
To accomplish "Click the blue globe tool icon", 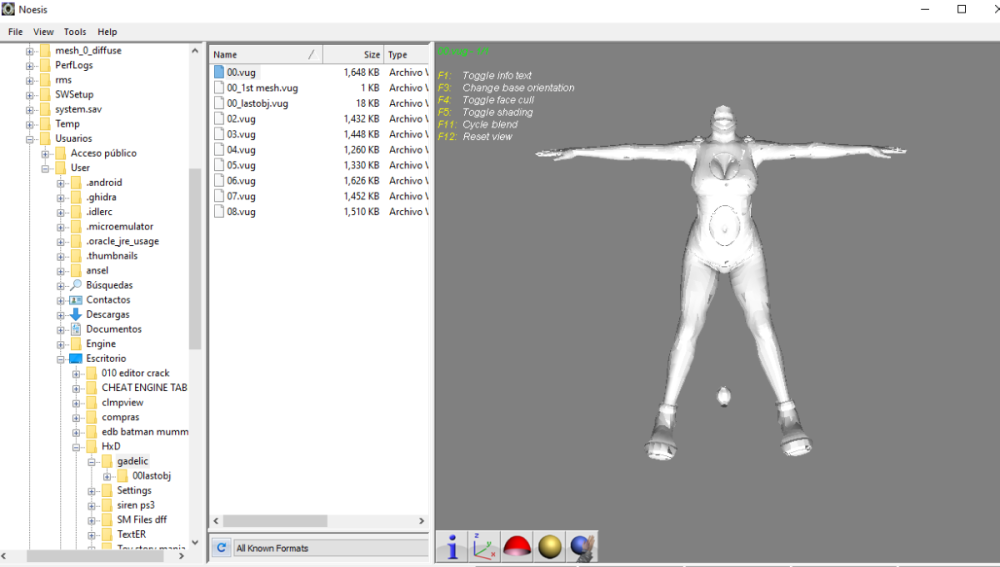I will pos(582,546).
